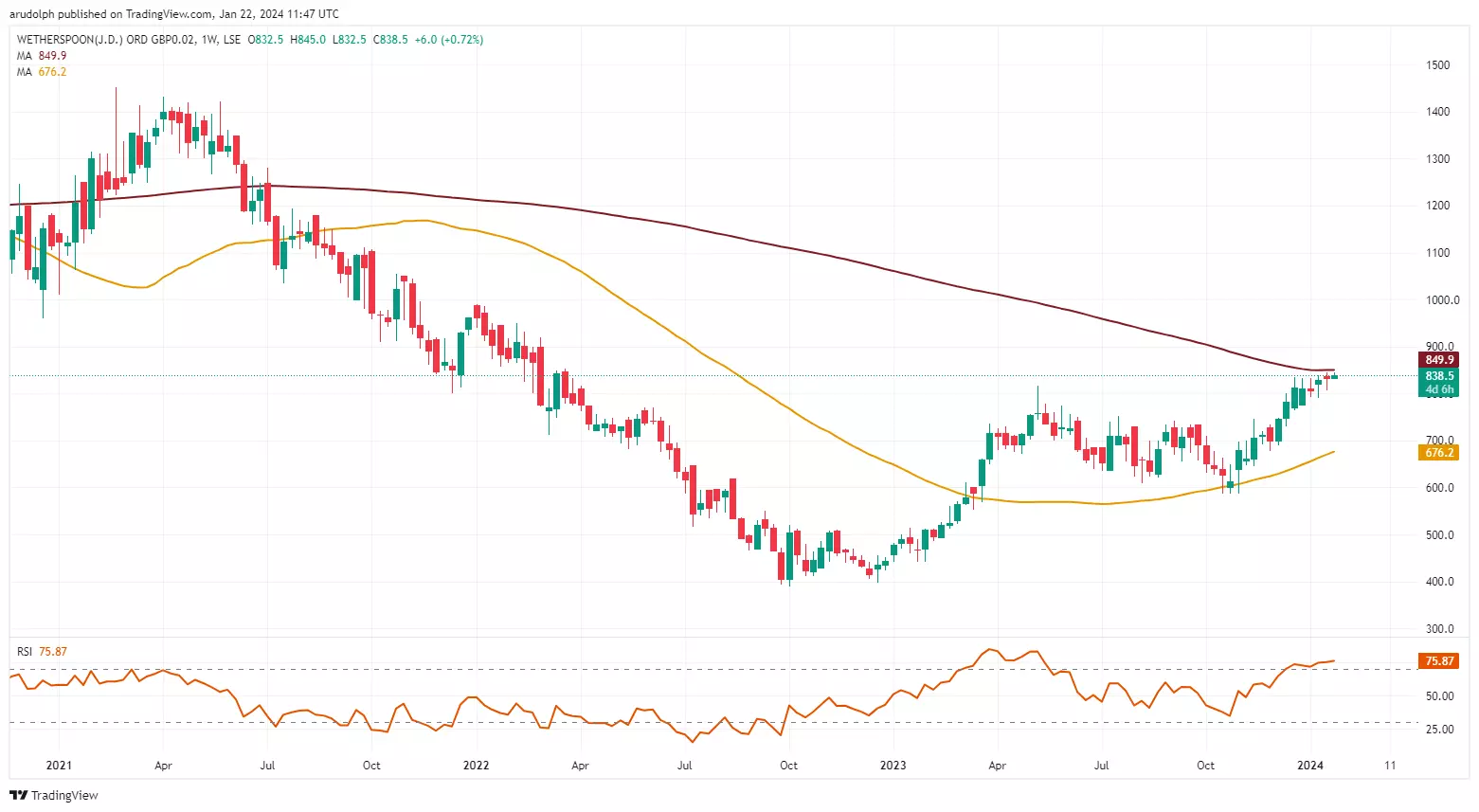Viewport: 1479px width, 812px height.
Task: Click the 500.0 price axis label
Action: click(1439, 535)
